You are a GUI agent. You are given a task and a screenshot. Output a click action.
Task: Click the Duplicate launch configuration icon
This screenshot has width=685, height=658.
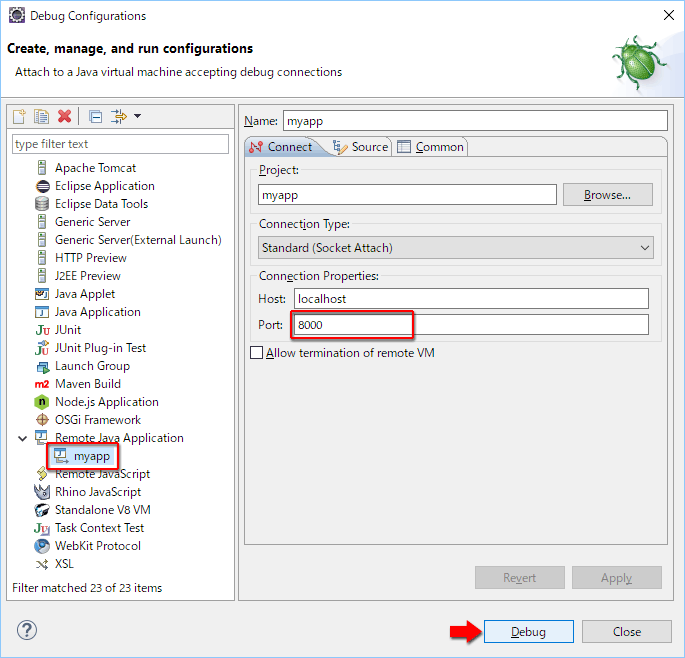(x=42, y=116)
